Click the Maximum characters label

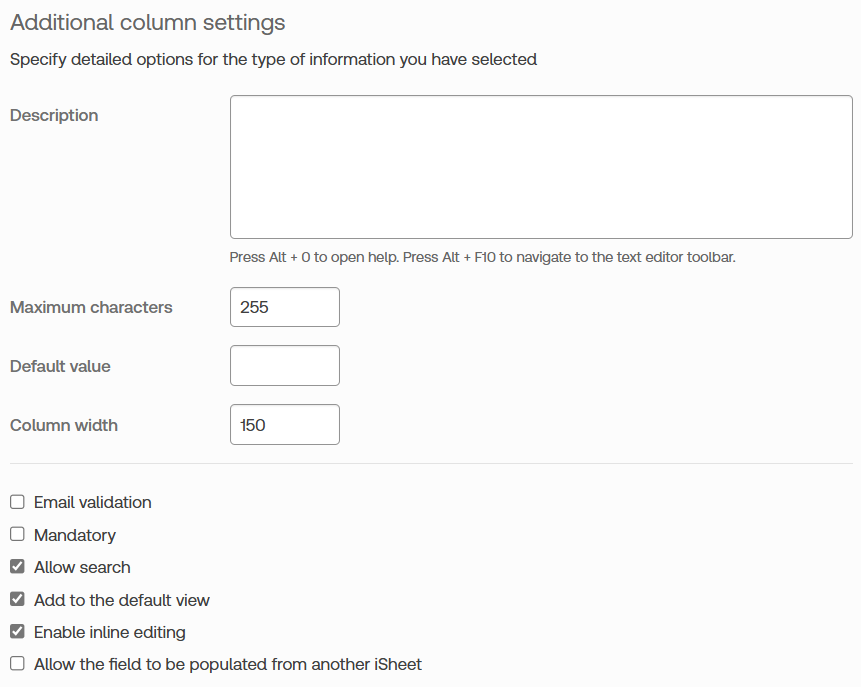pyautogui.click(x=91, y=307)
